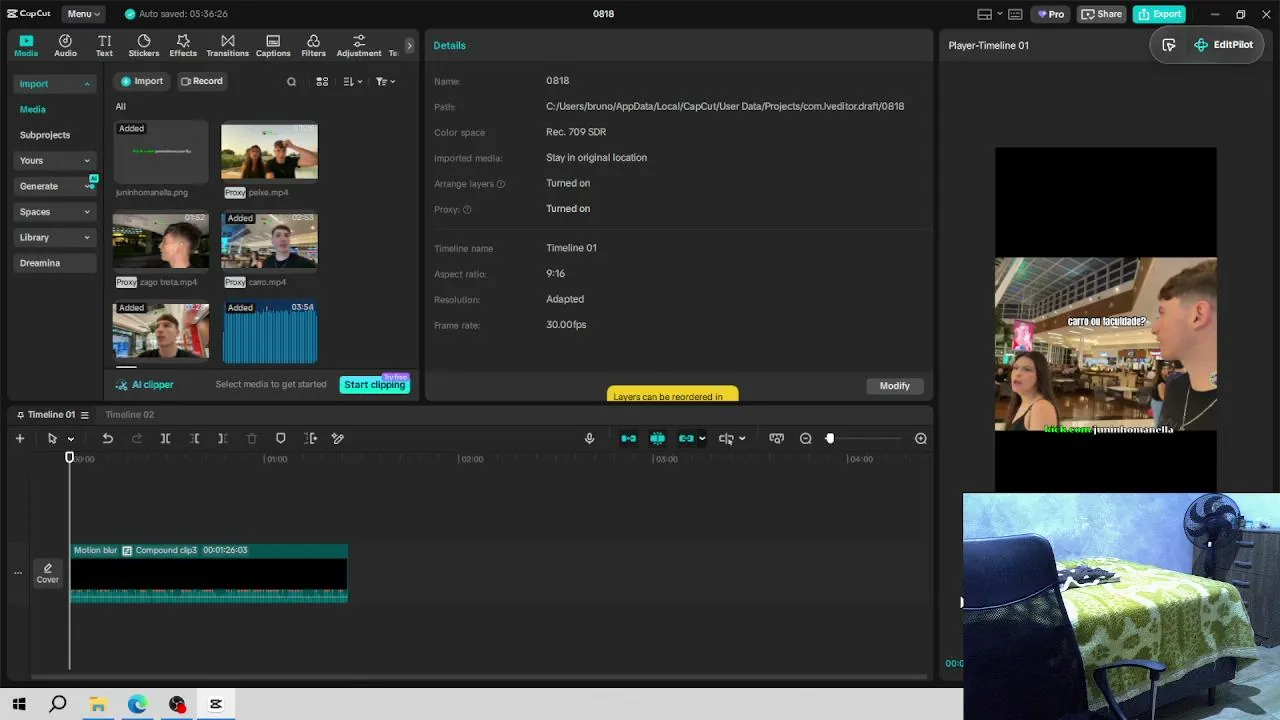Image resolution: width=1280 pixels, height=720 pixels.
Task: Open the layout switcher icon
Action: tap(988, 14)
